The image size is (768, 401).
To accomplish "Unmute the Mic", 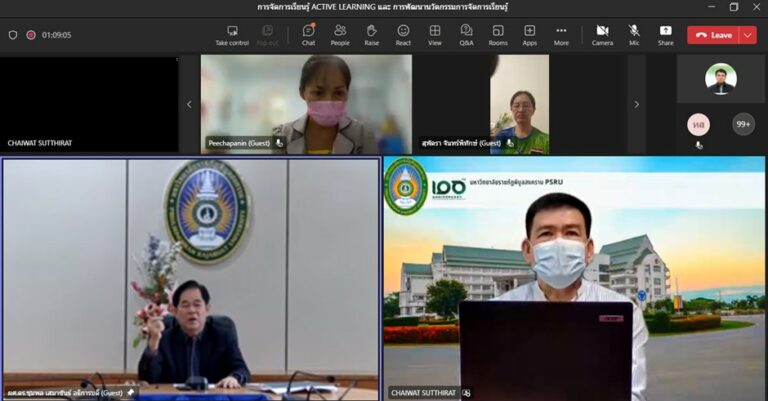I will pyautogui.click(x=634, y=35).
